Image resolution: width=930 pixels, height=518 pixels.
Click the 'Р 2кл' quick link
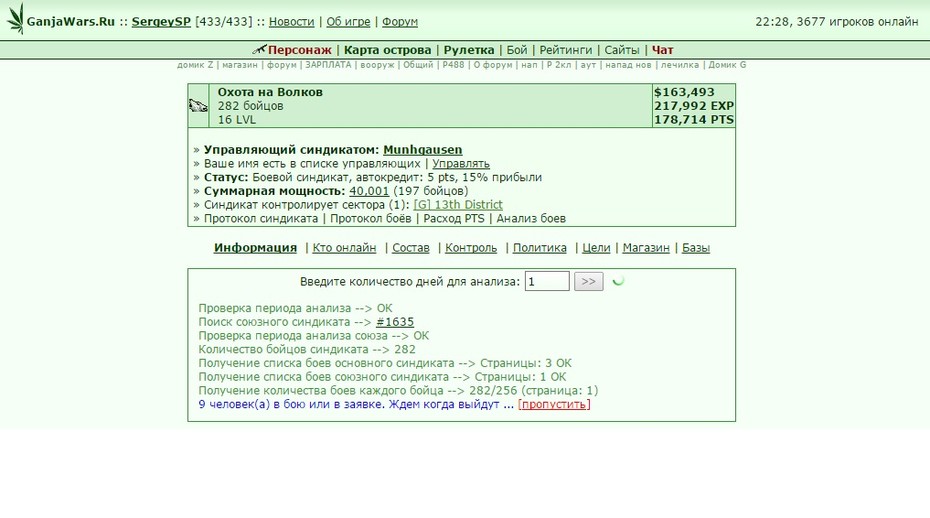click(x=559, y=65)
